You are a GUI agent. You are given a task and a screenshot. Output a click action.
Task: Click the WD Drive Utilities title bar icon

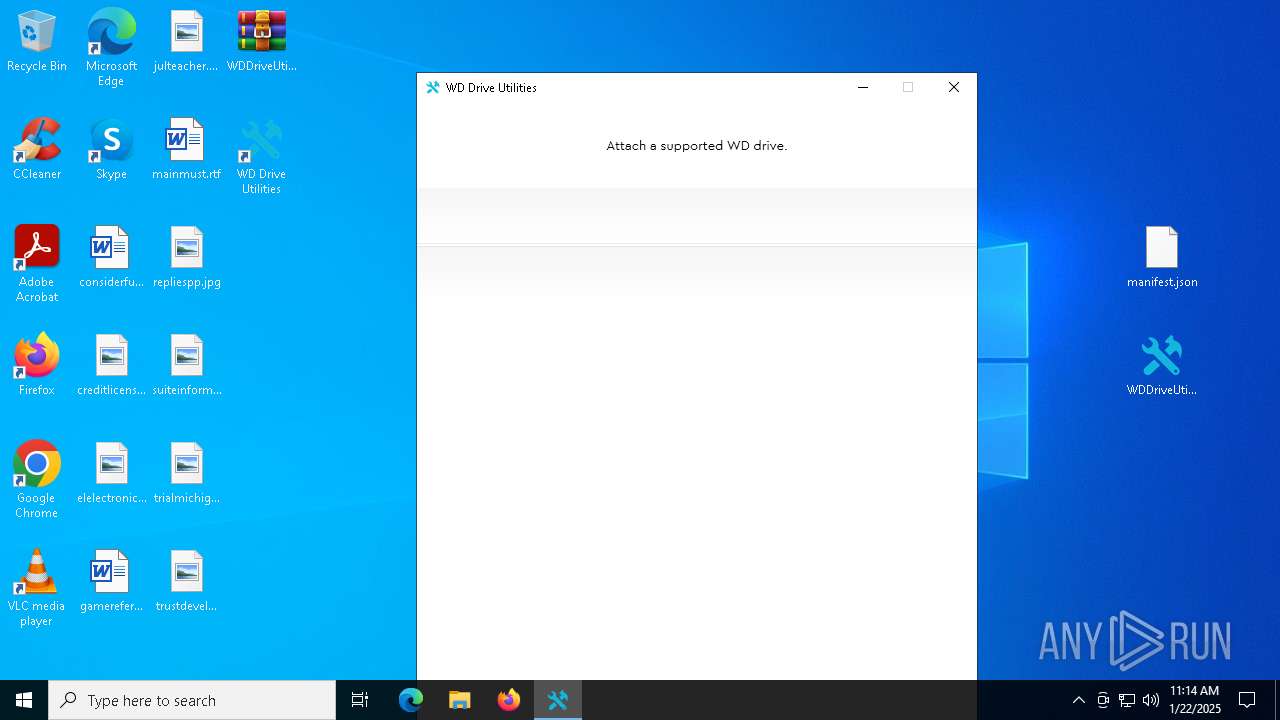click(x=433, y=88)
